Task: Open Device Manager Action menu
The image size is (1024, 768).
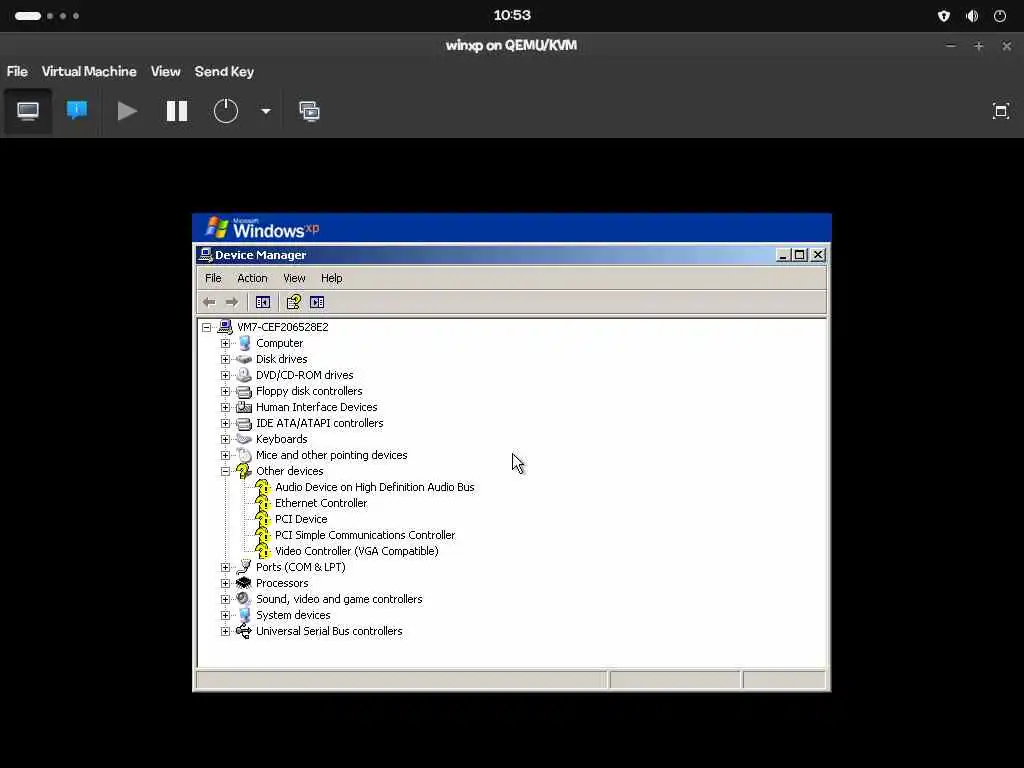Action: coord(252,278)
